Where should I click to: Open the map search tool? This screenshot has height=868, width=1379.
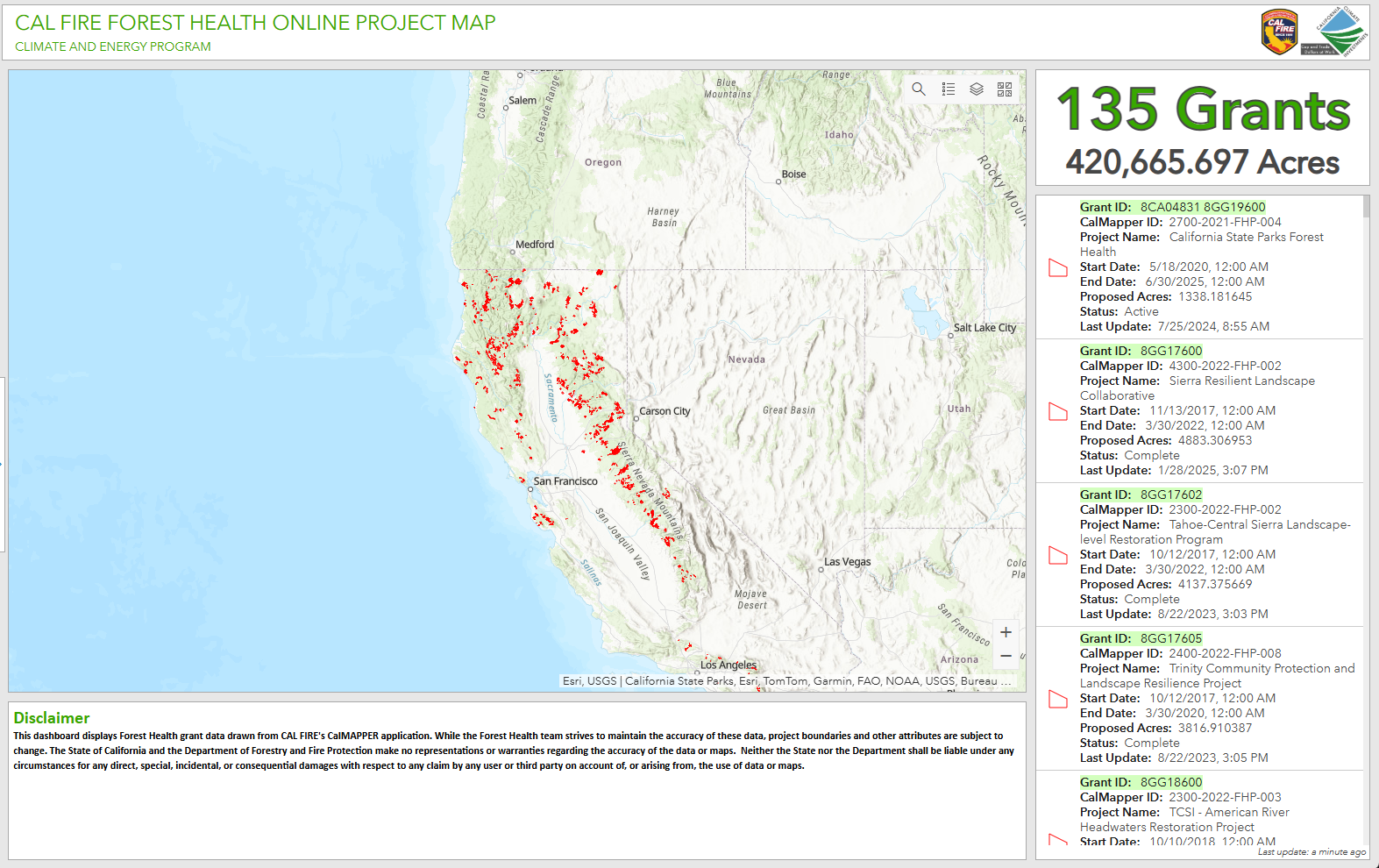[919, 89]
